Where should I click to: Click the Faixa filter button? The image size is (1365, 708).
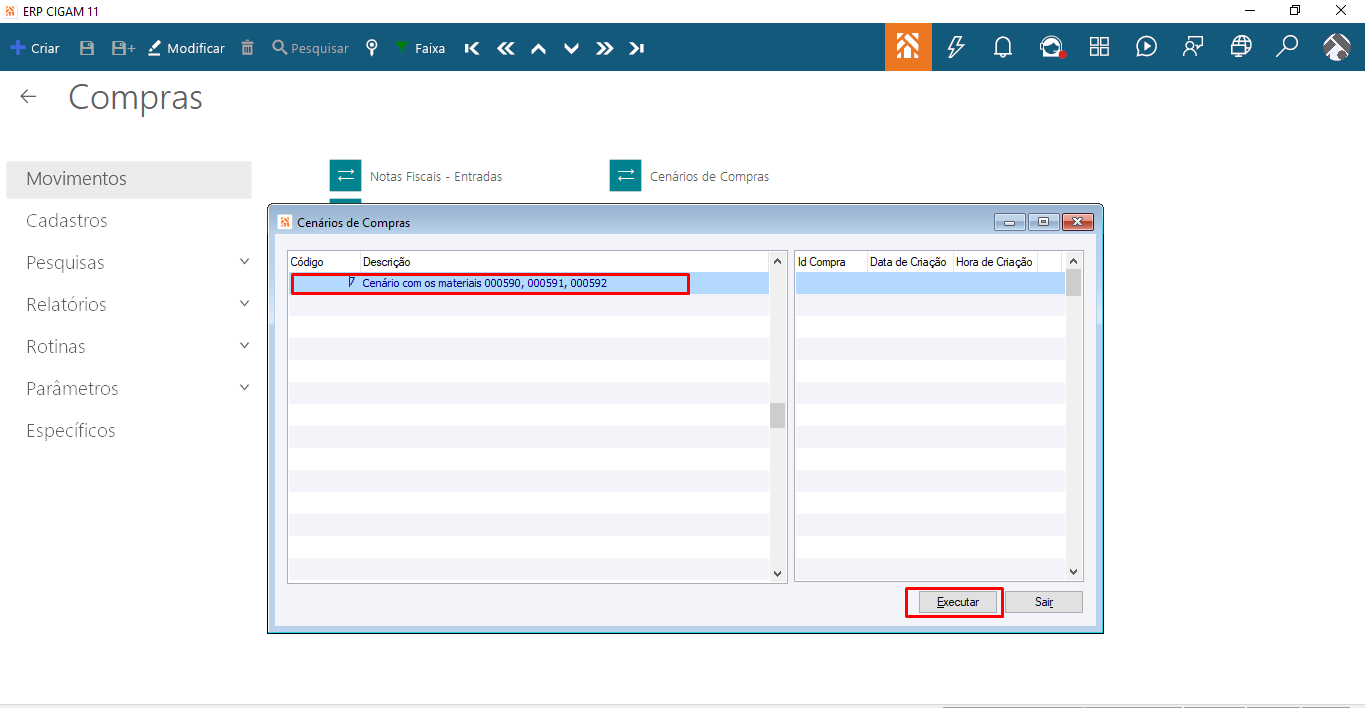(420, 48)
